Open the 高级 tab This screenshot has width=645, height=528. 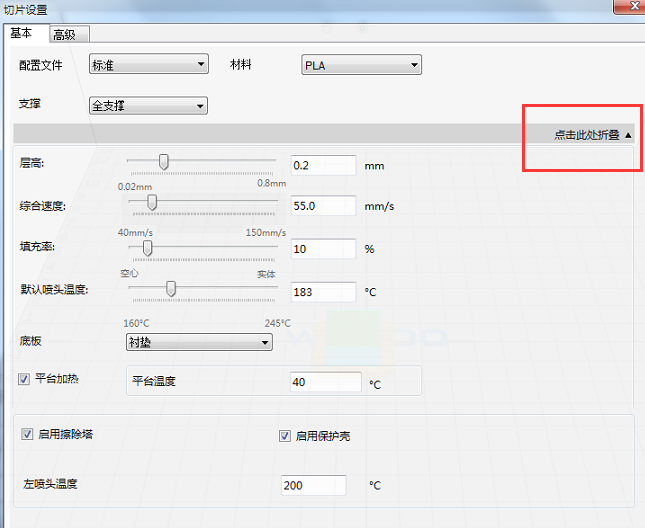[64, 35]
